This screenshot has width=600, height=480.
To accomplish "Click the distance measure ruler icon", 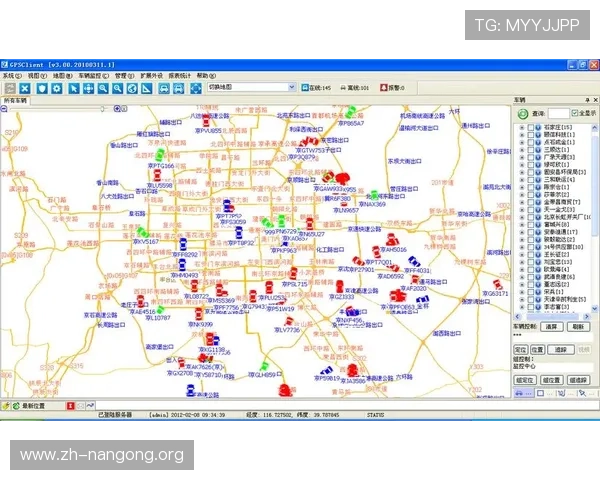I will 147,88.
